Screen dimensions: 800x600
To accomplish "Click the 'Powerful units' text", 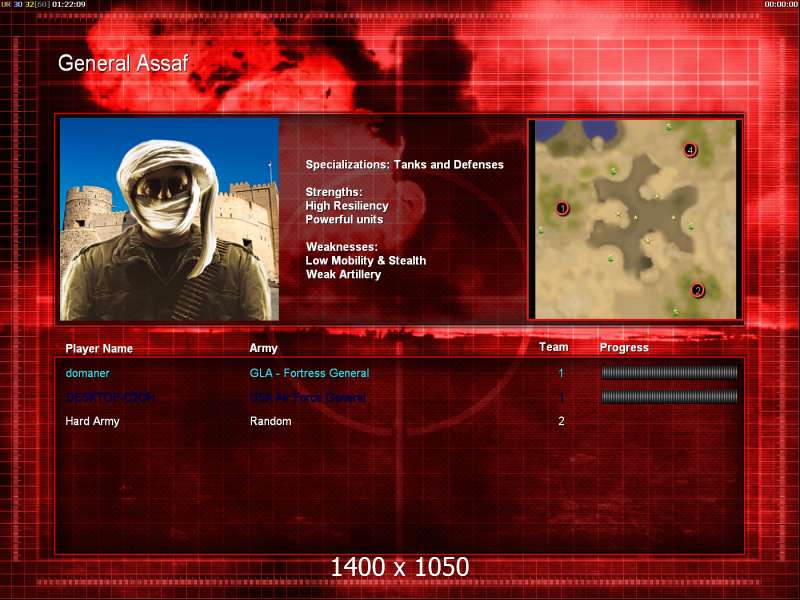I will [344, 219].
